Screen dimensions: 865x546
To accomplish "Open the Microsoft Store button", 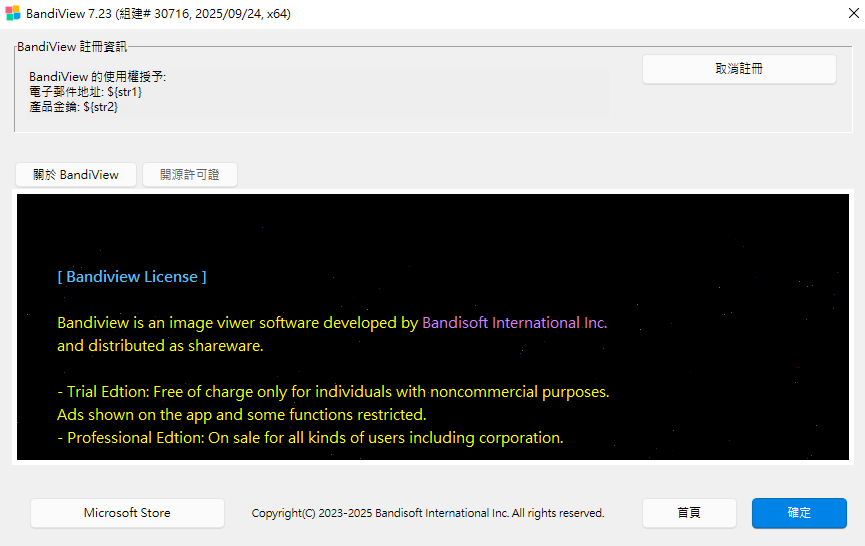I will pos(127,513).
